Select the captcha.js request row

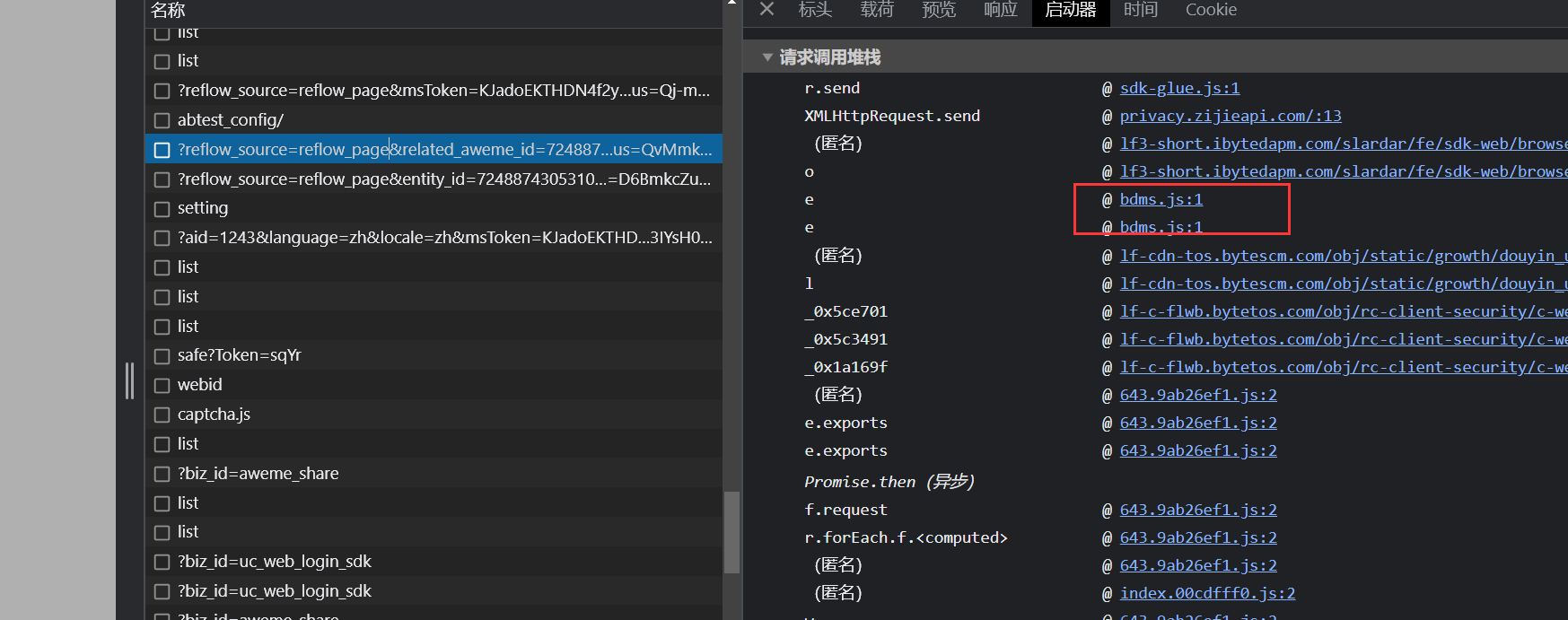tap(434, 415)
